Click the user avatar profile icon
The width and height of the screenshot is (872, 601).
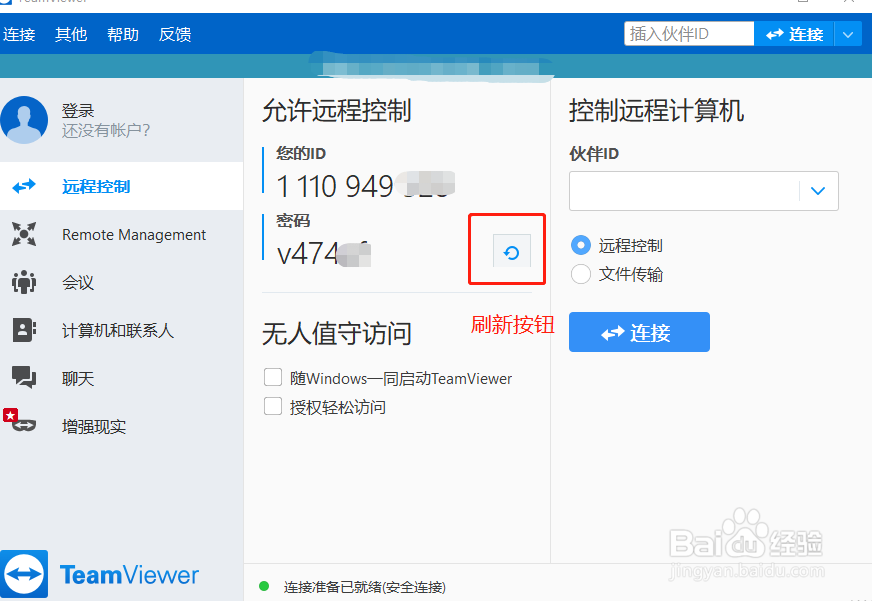pos(23,120)
